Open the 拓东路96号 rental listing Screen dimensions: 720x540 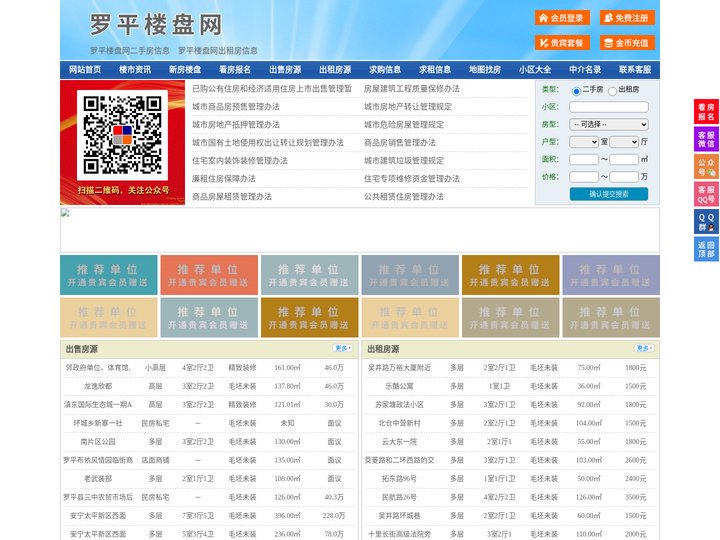(399, 479)
